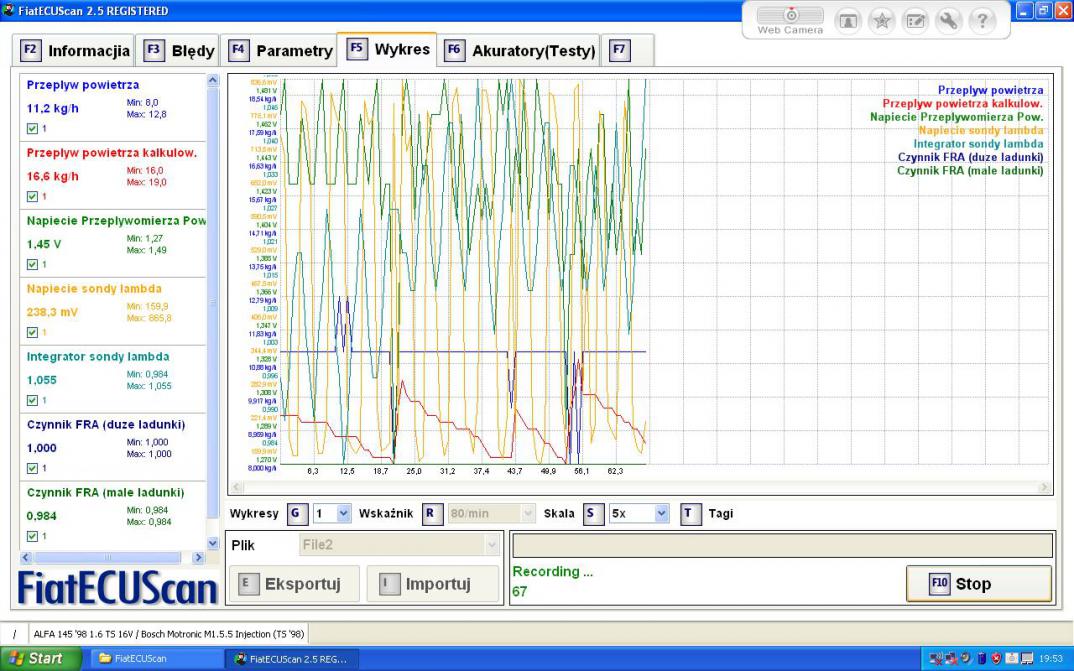This screenshot has width=1074, height=671.
Task: Switch to the Parametry tab
Action: click(x=282, y=50)
